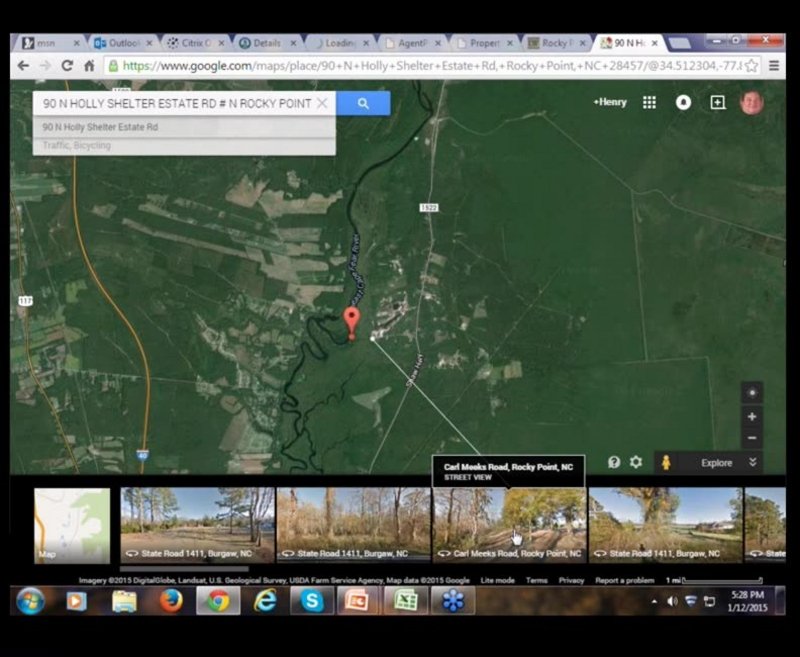
Task: Click the Explore label
Action: [x=716, y=463]
